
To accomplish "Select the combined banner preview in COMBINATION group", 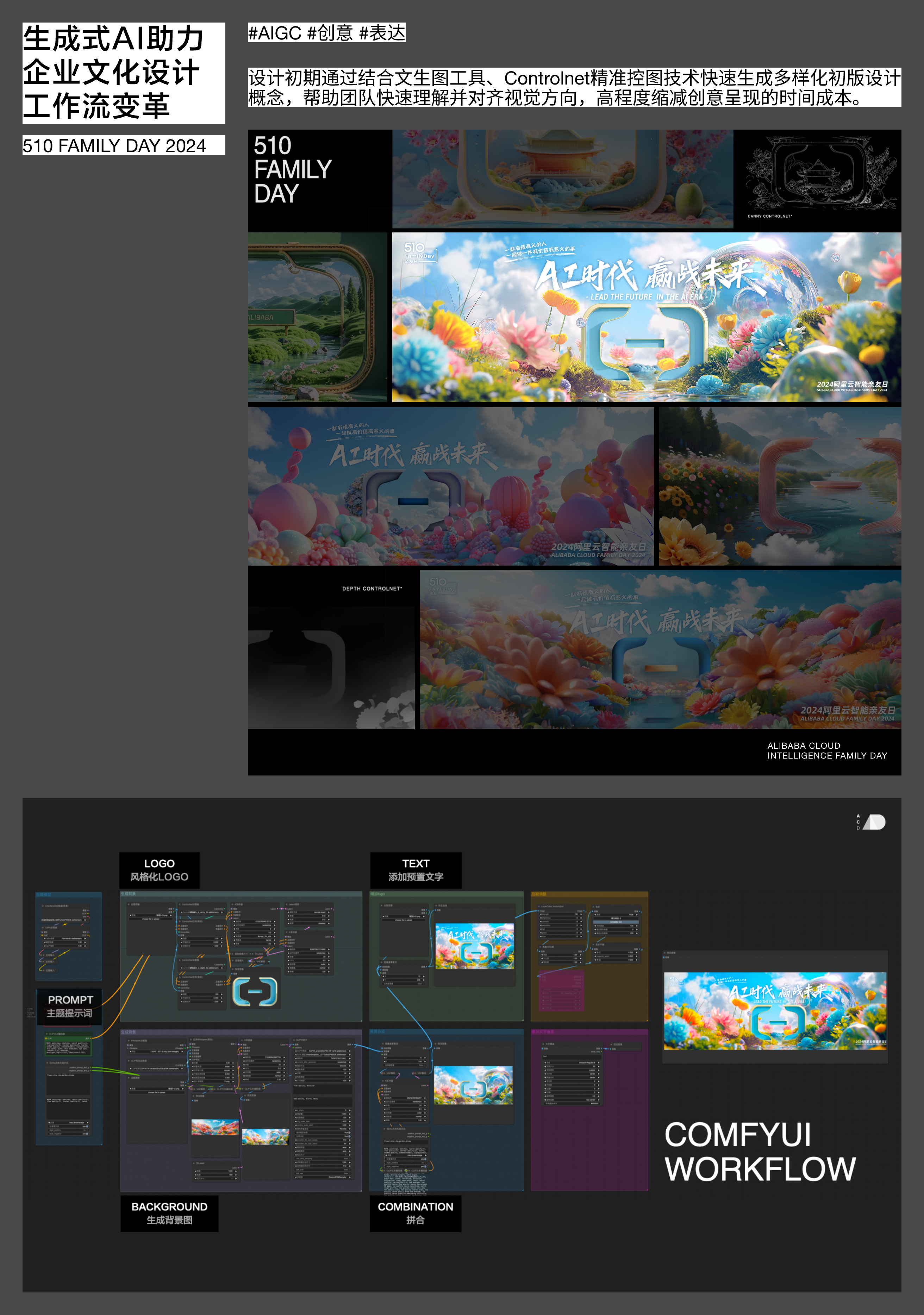I will click(x=473, y=1085).
